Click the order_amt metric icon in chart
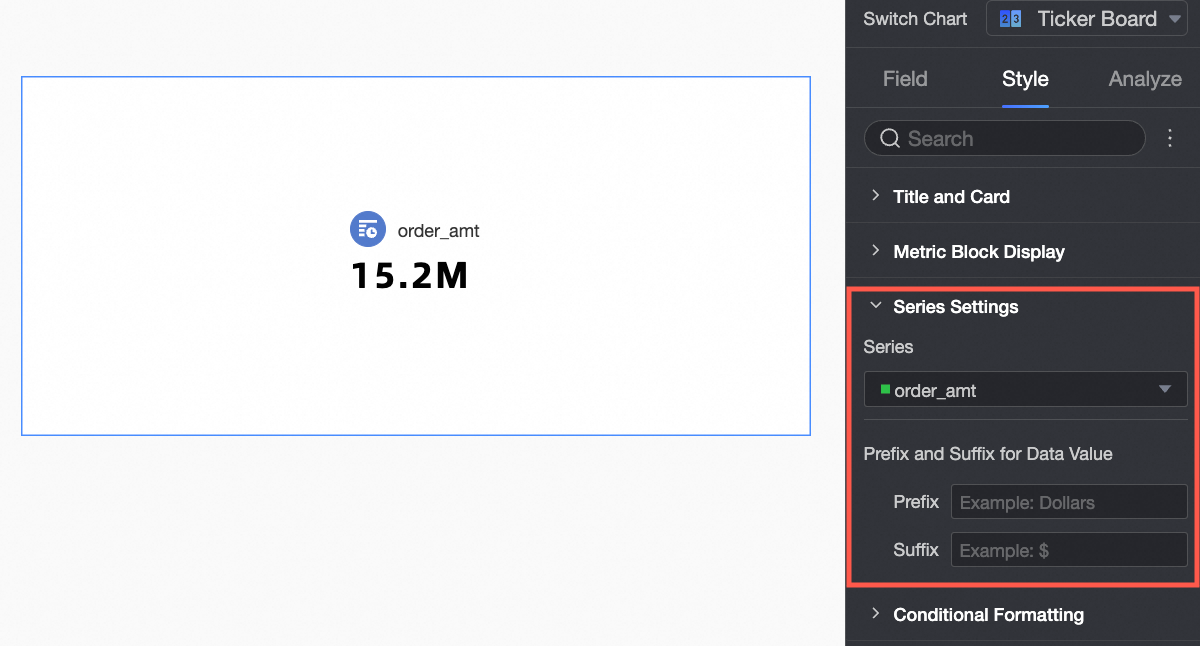The height and width of the screenshot is (646, 1200). [368, 229]
